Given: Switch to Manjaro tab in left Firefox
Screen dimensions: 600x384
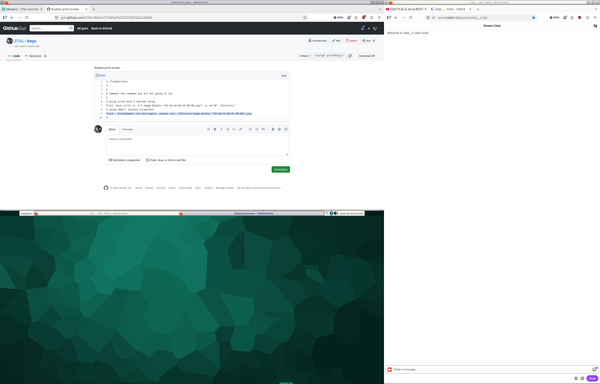Looking at the screenshot, I should point(22,9).
